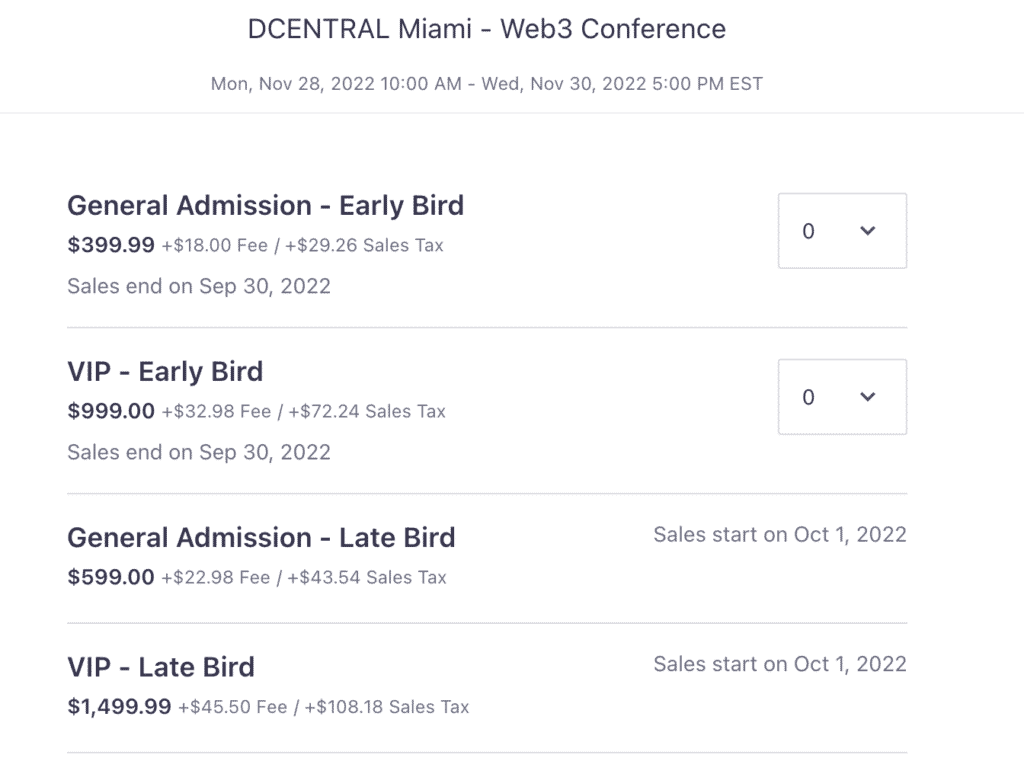Click chevron arrow in VIP Early Bird selector
The height and width of the screenshot is (774, 1024).
(868, 397)
